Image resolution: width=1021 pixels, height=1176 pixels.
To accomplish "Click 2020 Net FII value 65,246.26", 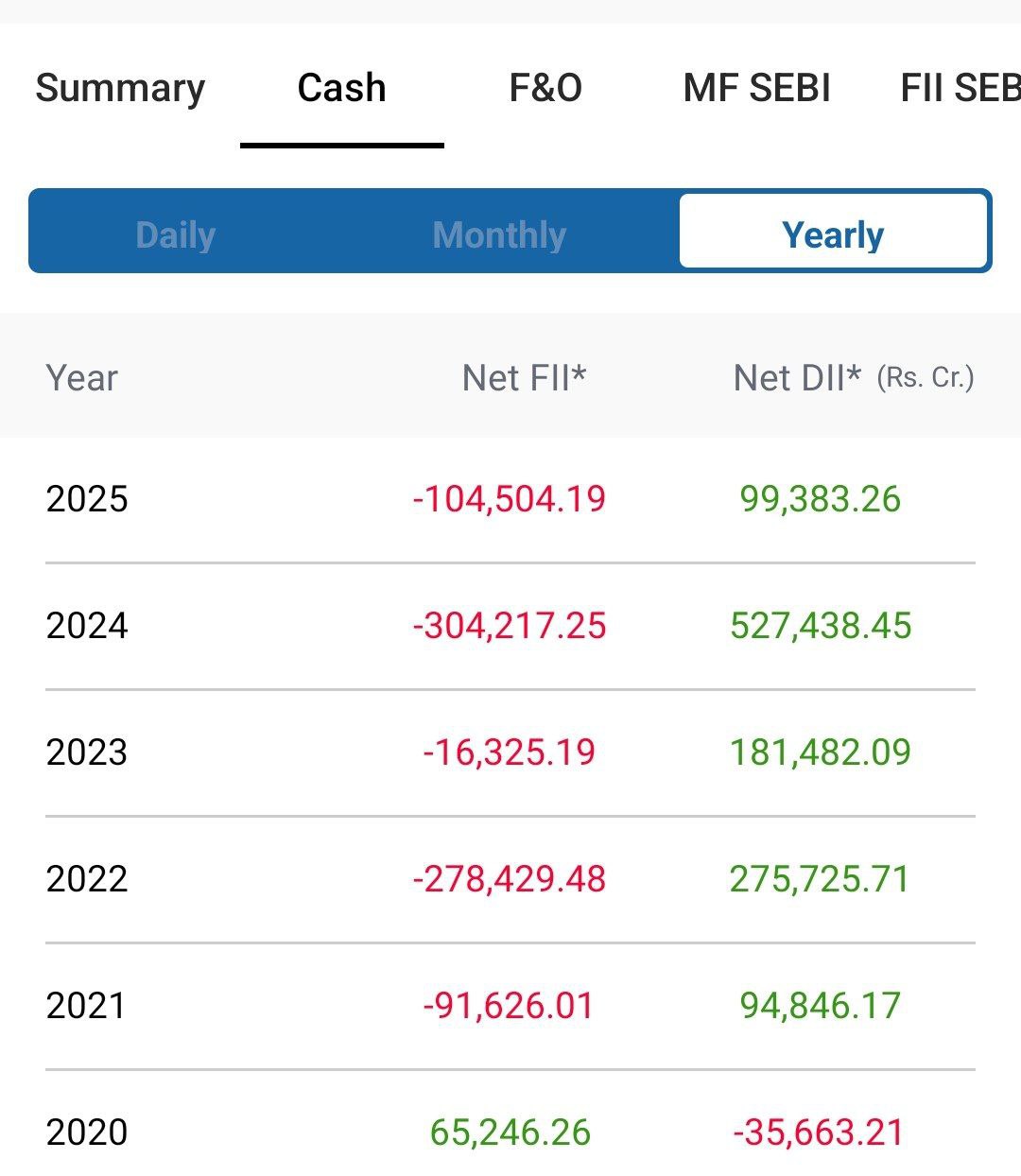I will pos(510,1133).
